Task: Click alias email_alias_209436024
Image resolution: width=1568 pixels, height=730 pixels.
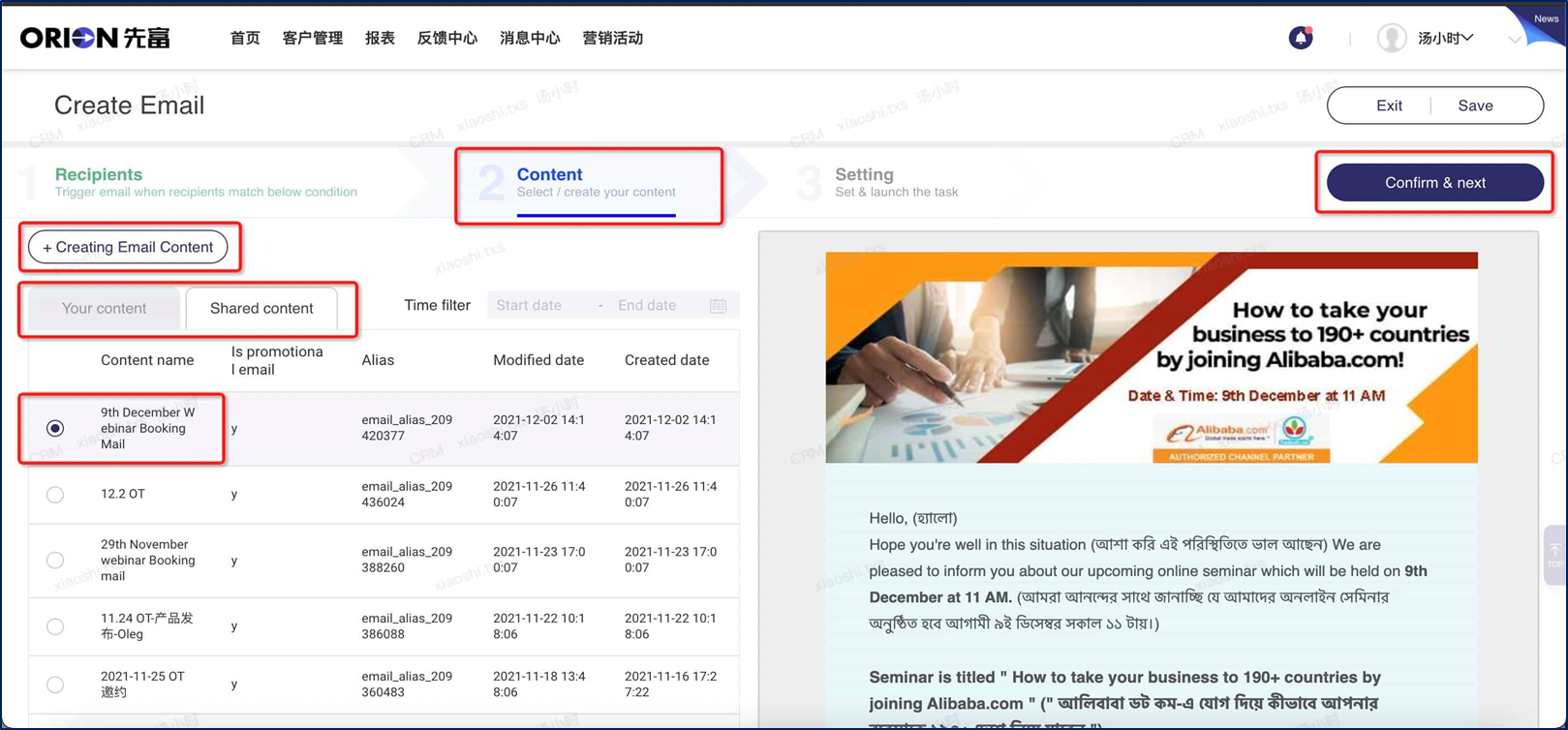Action: coord(407,495)
